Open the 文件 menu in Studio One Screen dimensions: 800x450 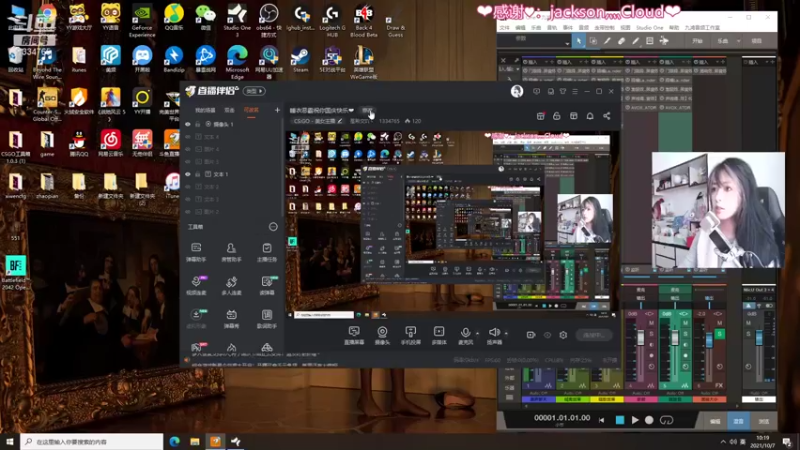pyautogui.click(x=505, y=28)
